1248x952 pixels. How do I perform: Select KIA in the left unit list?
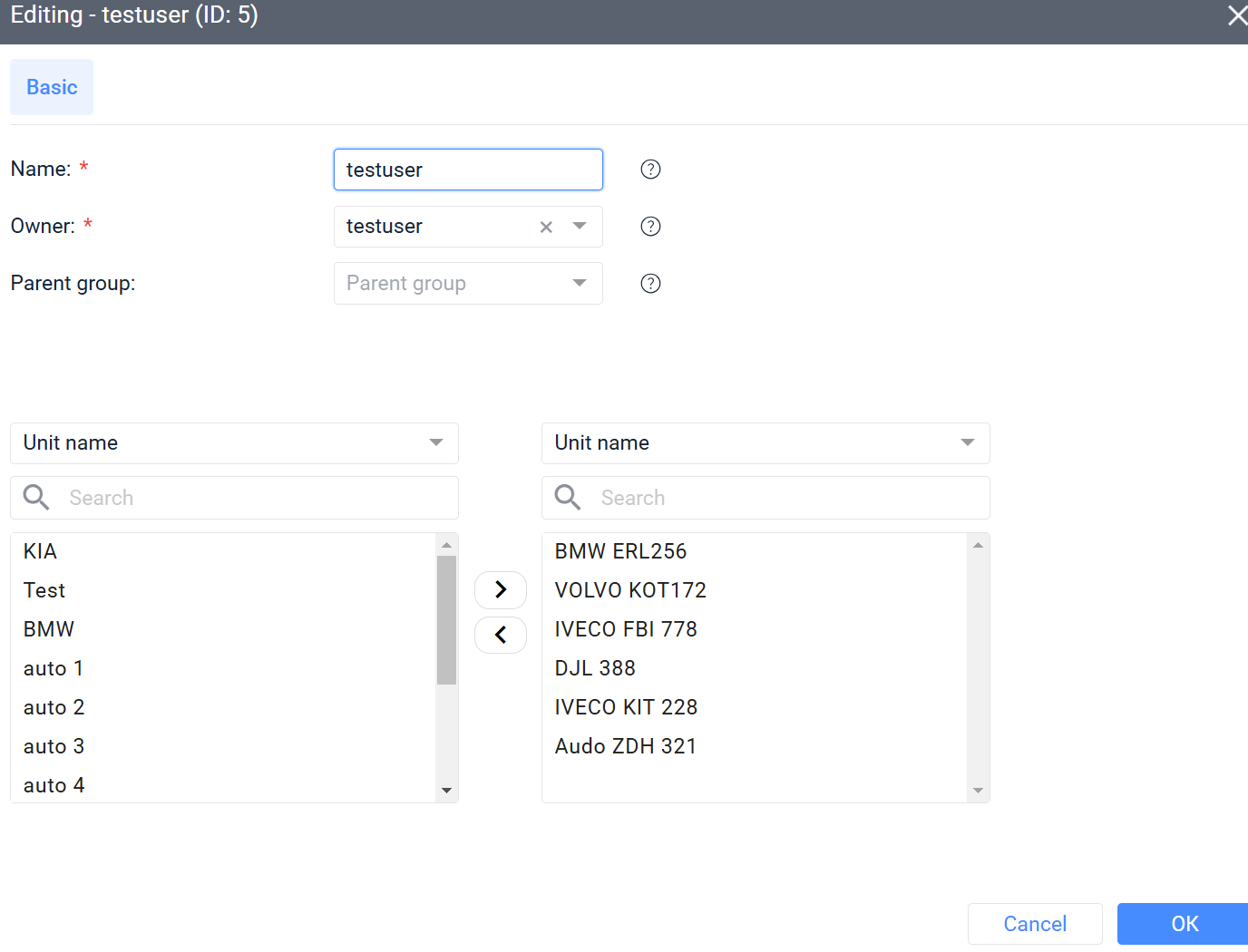[41, 551]
